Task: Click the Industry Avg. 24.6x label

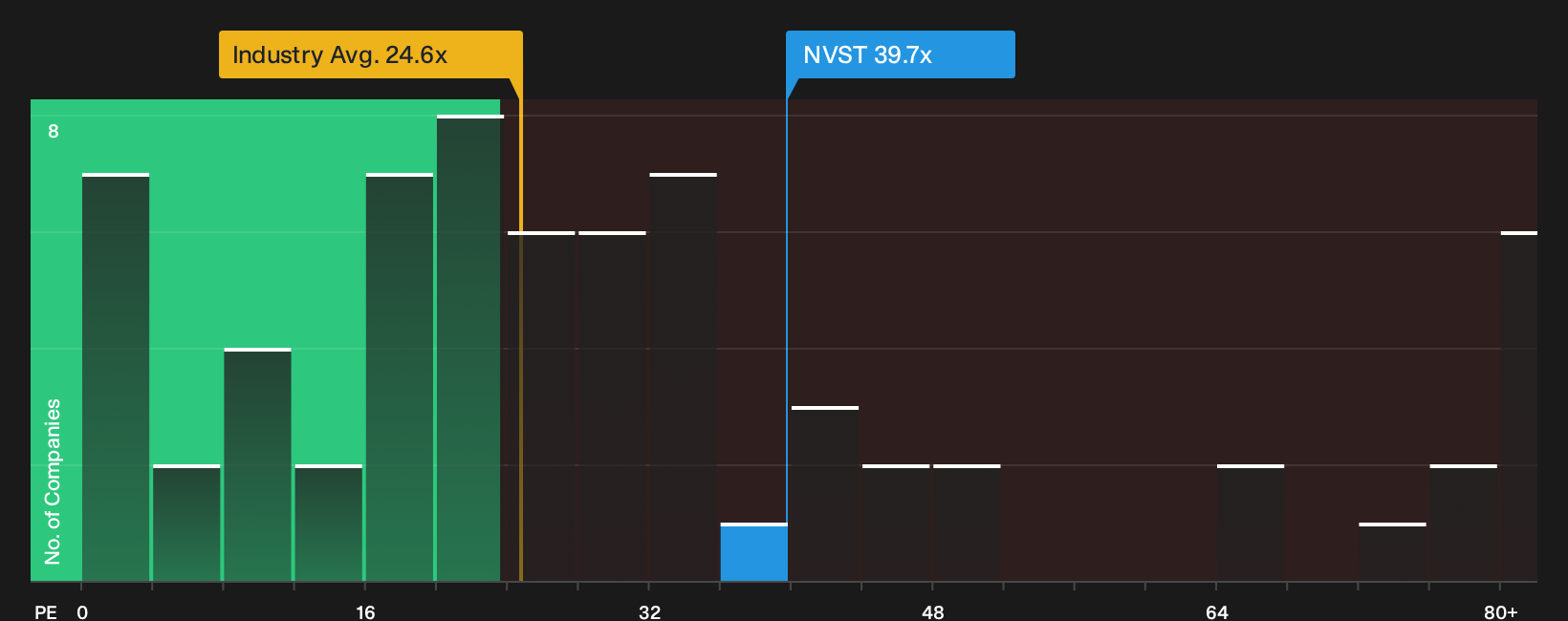Action: click(370, 54)
